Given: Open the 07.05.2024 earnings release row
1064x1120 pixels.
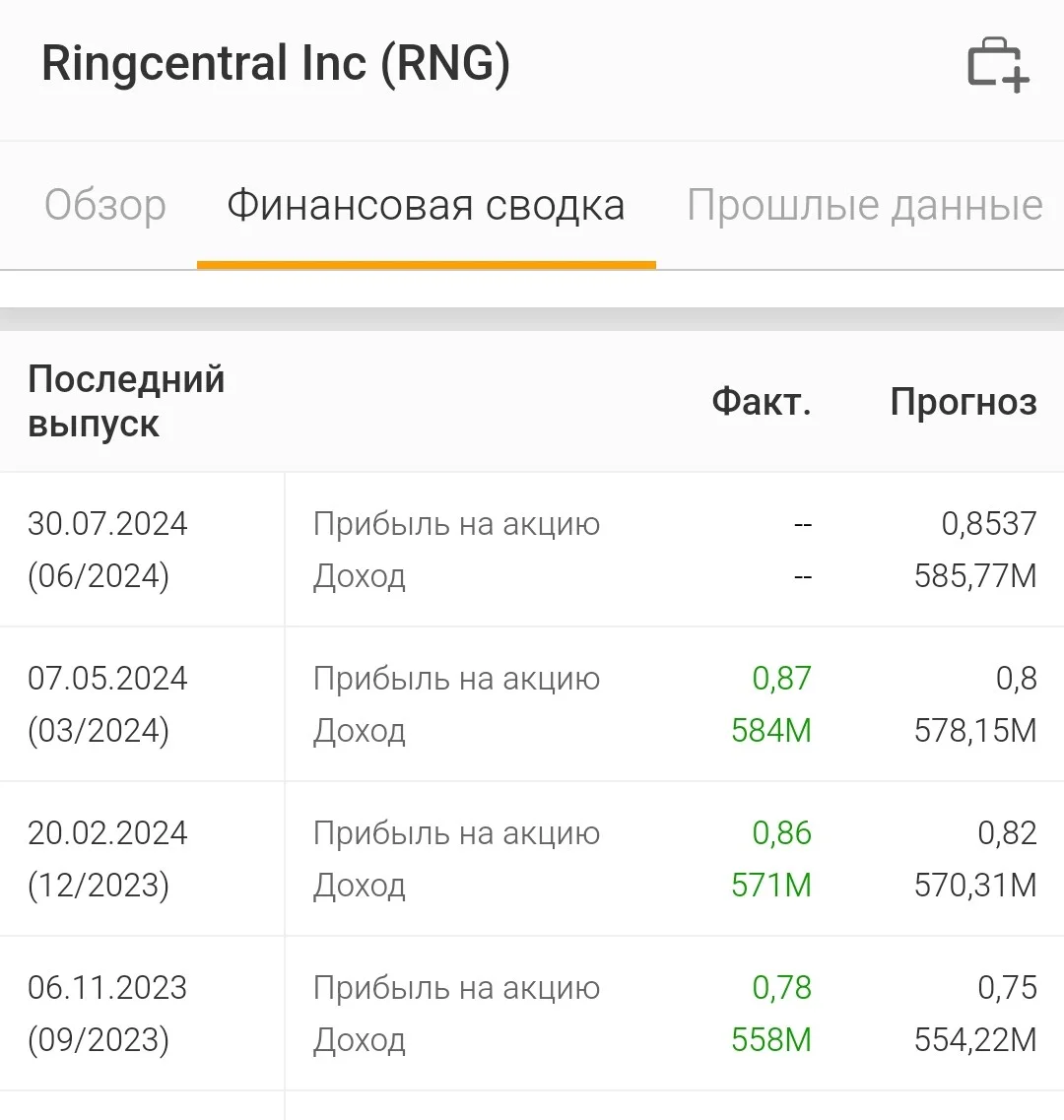Looking at the screenshot, I should pyautogui.click(x=532, y=704).
